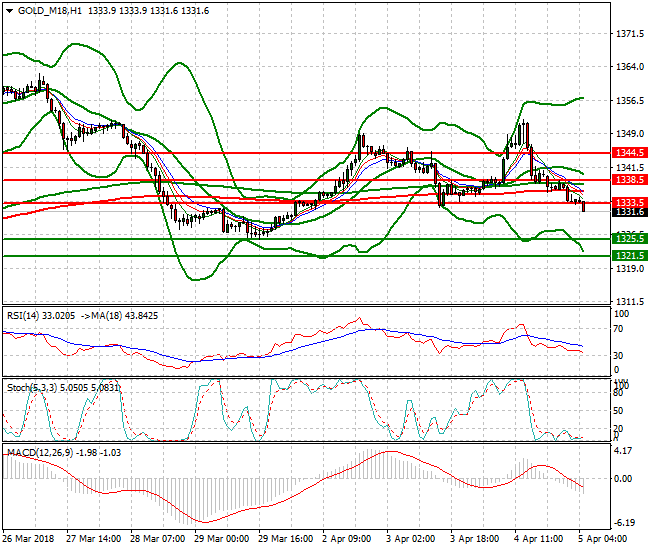This screenshot has height=550, width=650.
Task: Click the 2 Apr 09:00 time axis label
Action: point(345,538)
